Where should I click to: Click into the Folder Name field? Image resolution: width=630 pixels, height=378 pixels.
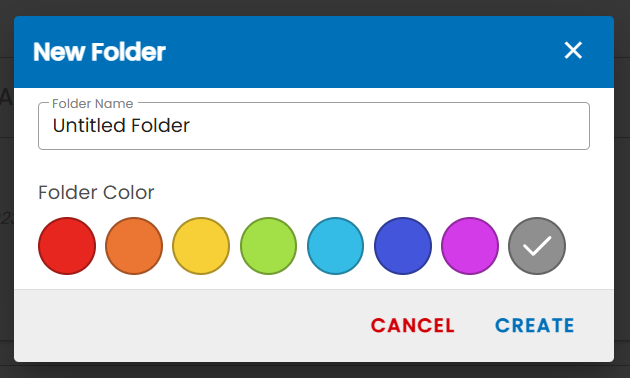[x=314, y=126]
